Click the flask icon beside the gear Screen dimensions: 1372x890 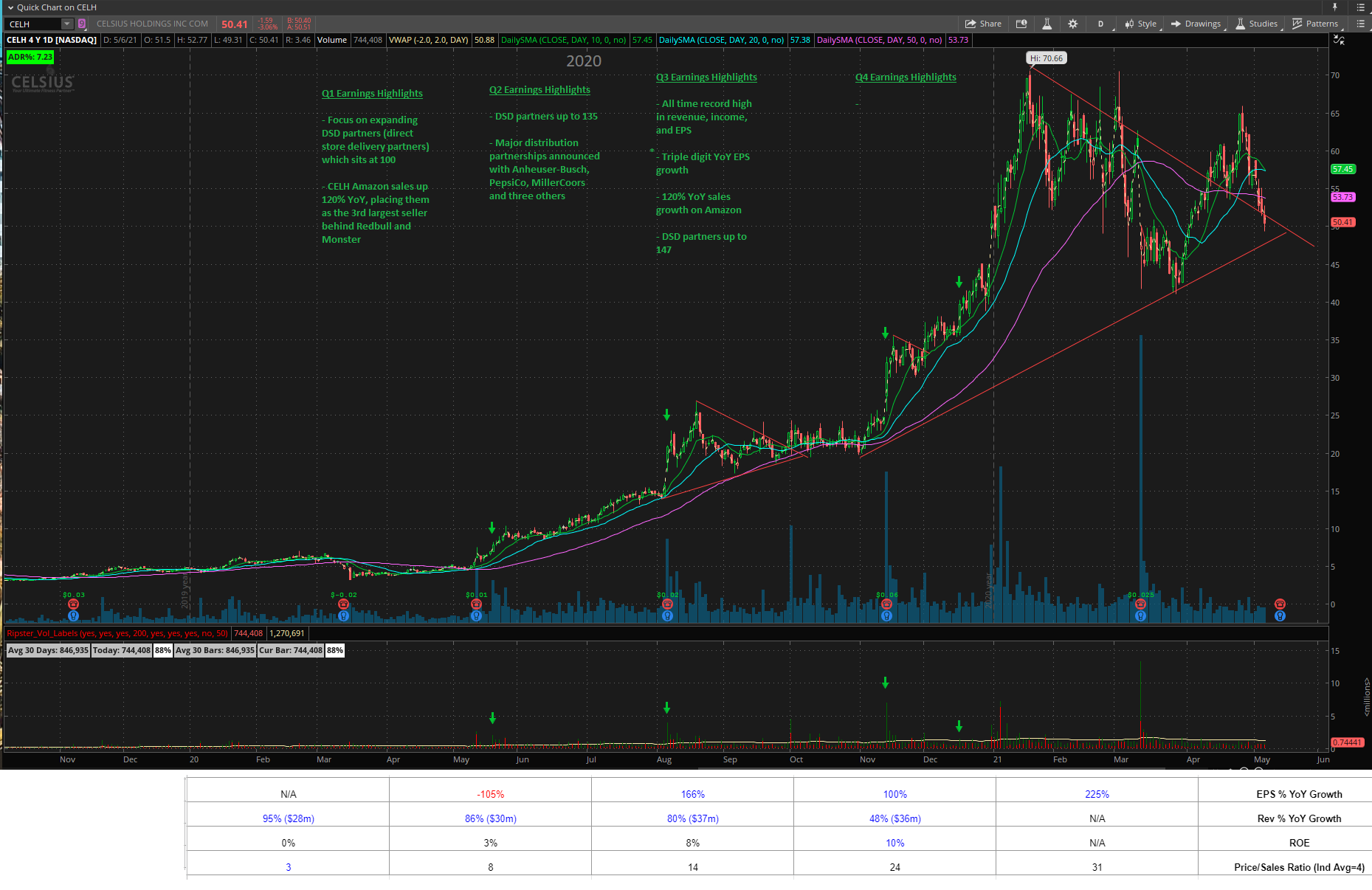[x=1047, y=24]
